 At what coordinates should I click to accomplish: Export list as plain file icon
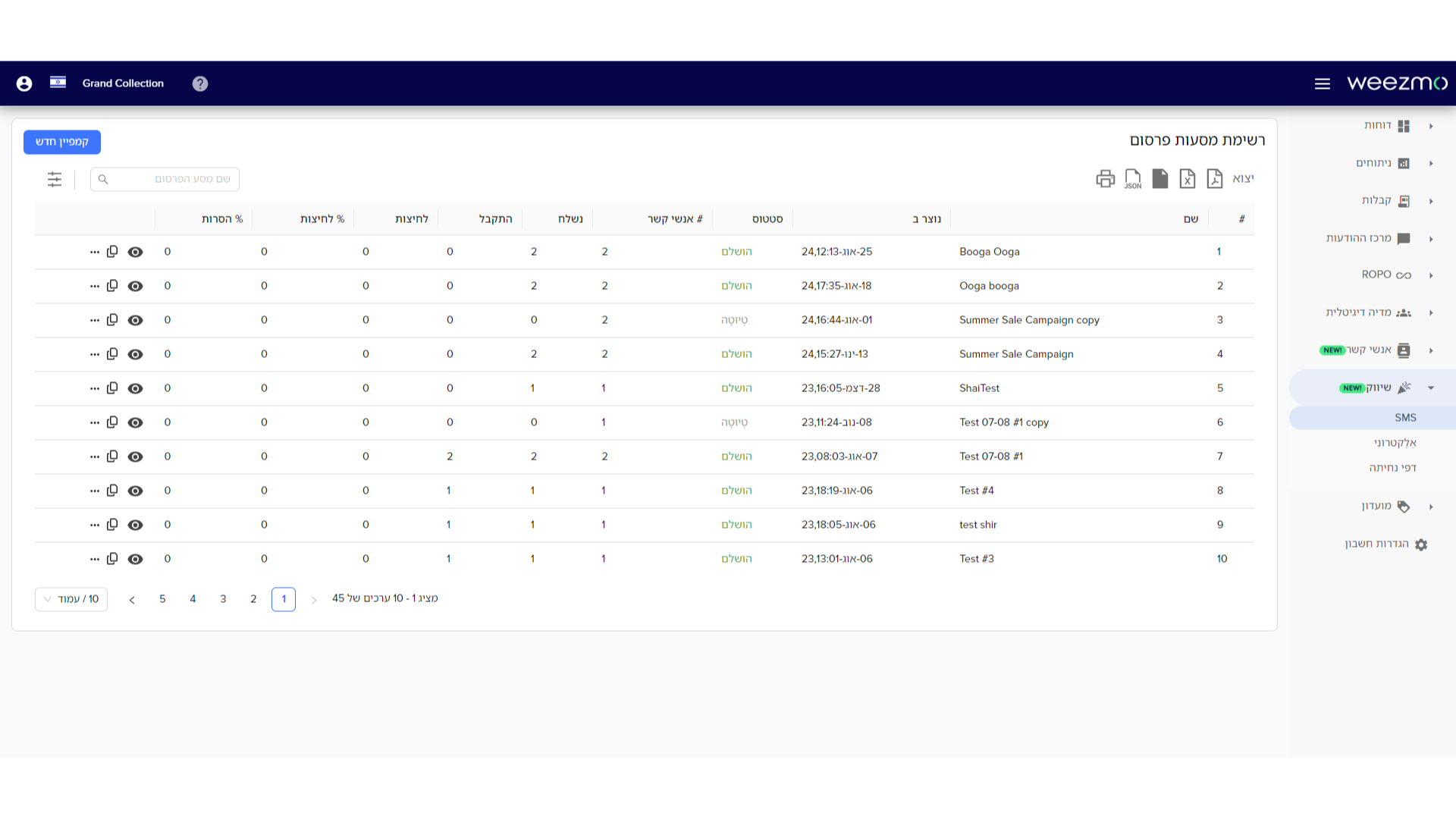[x=1160, y=179]
